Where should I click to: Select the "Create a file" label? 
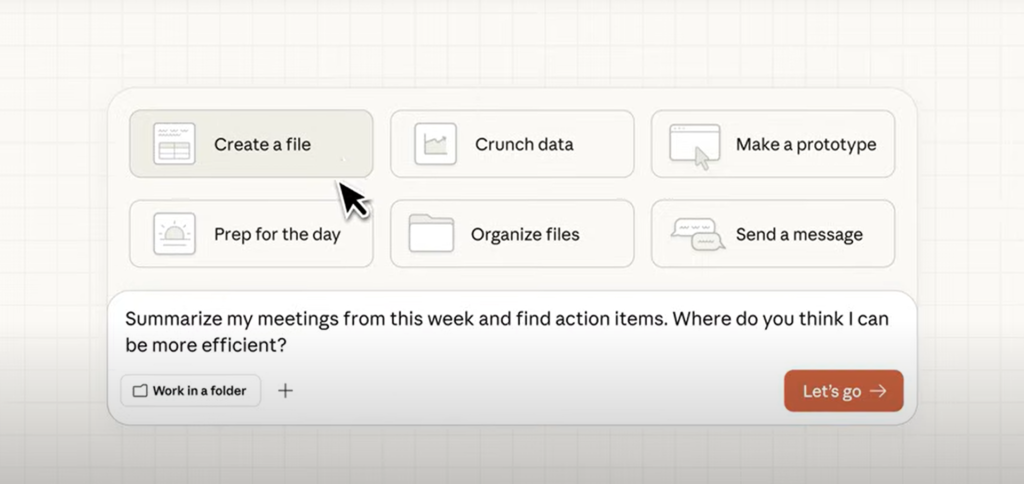pyautogui.click(x=262, y=144)
